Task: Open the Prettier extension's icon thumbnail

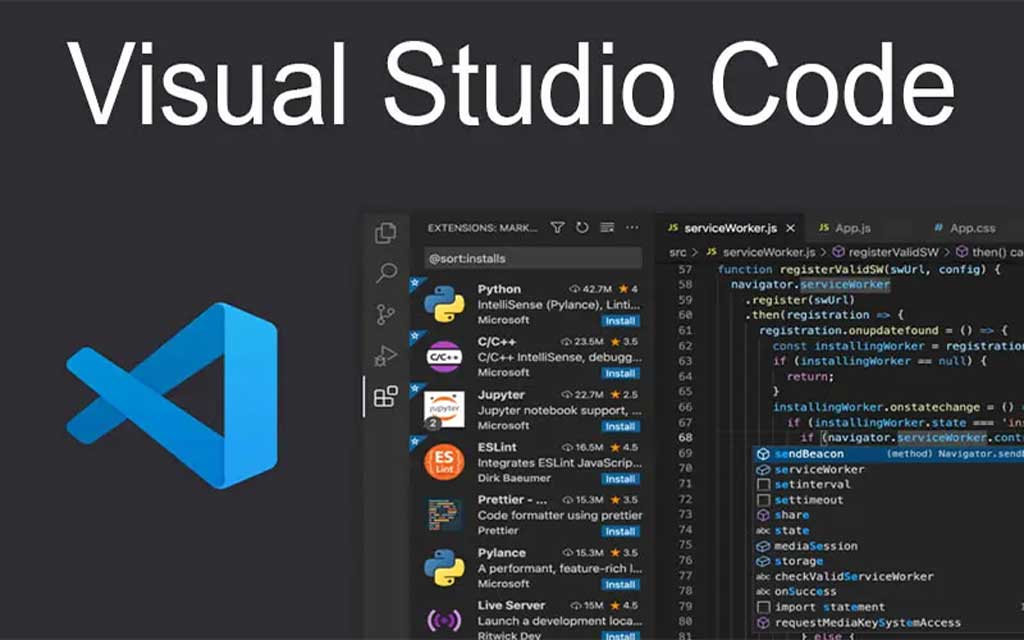Action: click(444, 515)
